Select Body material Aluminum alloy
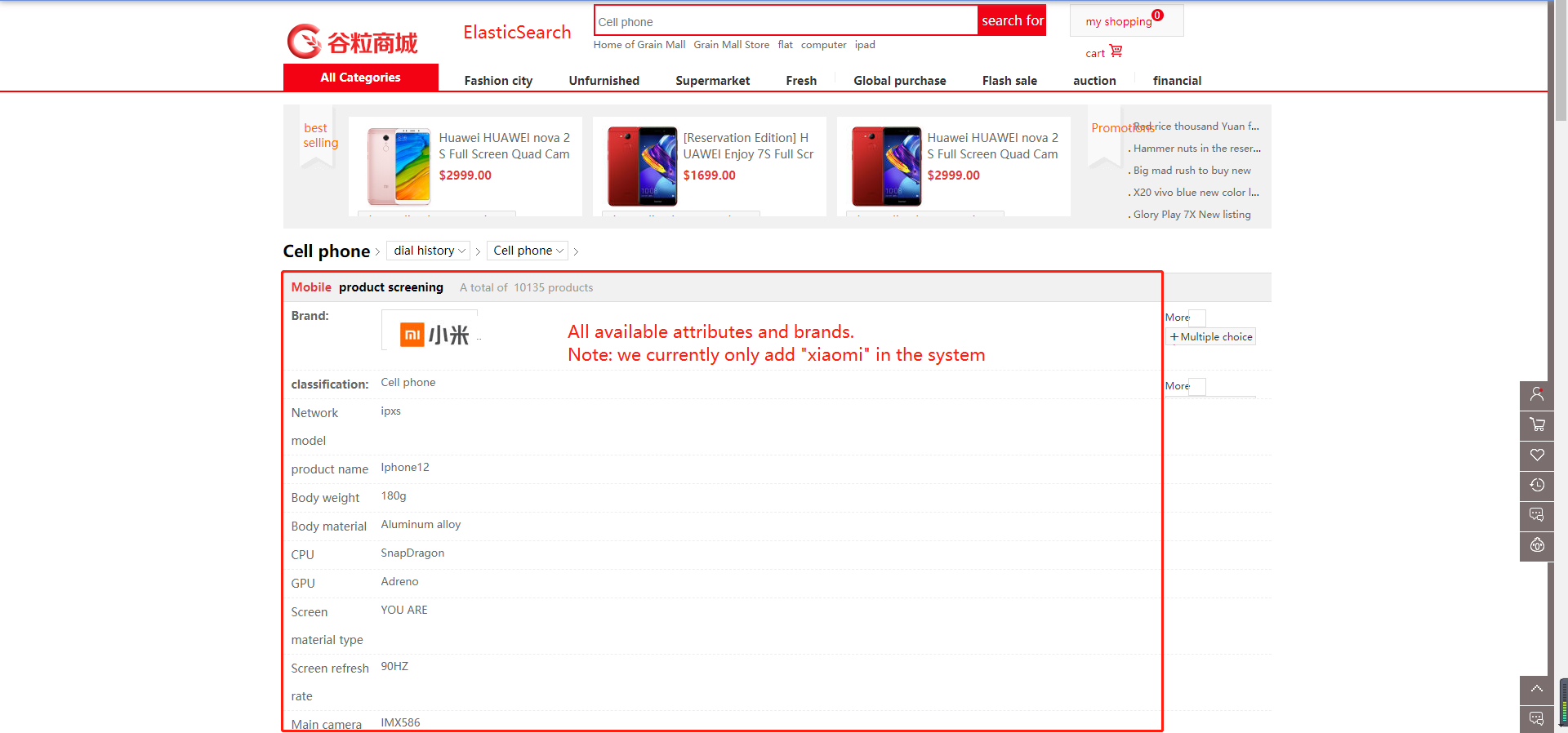The height and width of the screenshot is (733, 1568). coord(421,525)
